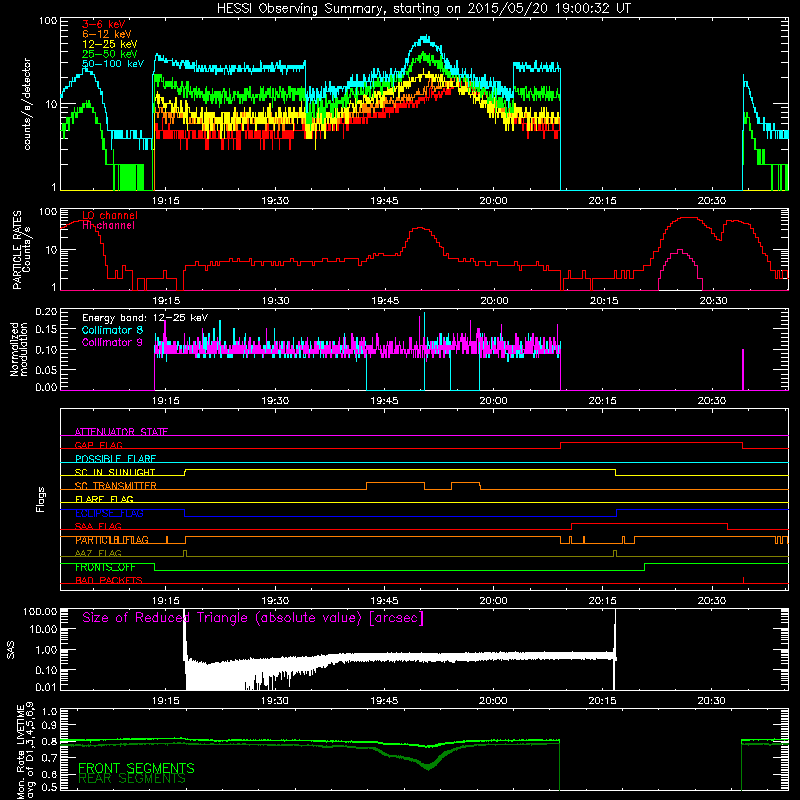Click the 12-25 keV count-rate legend label

tap(110, 44)
